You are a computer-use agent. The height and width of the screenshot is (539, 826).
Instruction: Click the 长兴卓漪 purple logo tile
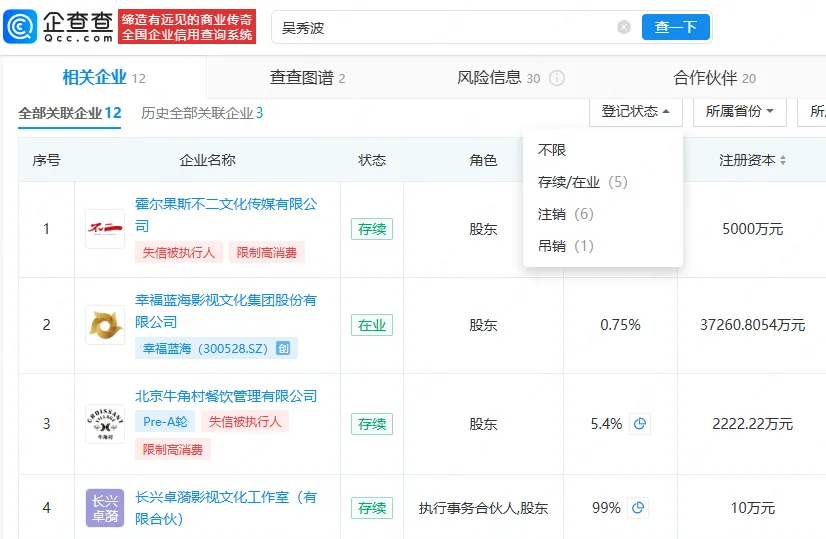coord(105,508)
